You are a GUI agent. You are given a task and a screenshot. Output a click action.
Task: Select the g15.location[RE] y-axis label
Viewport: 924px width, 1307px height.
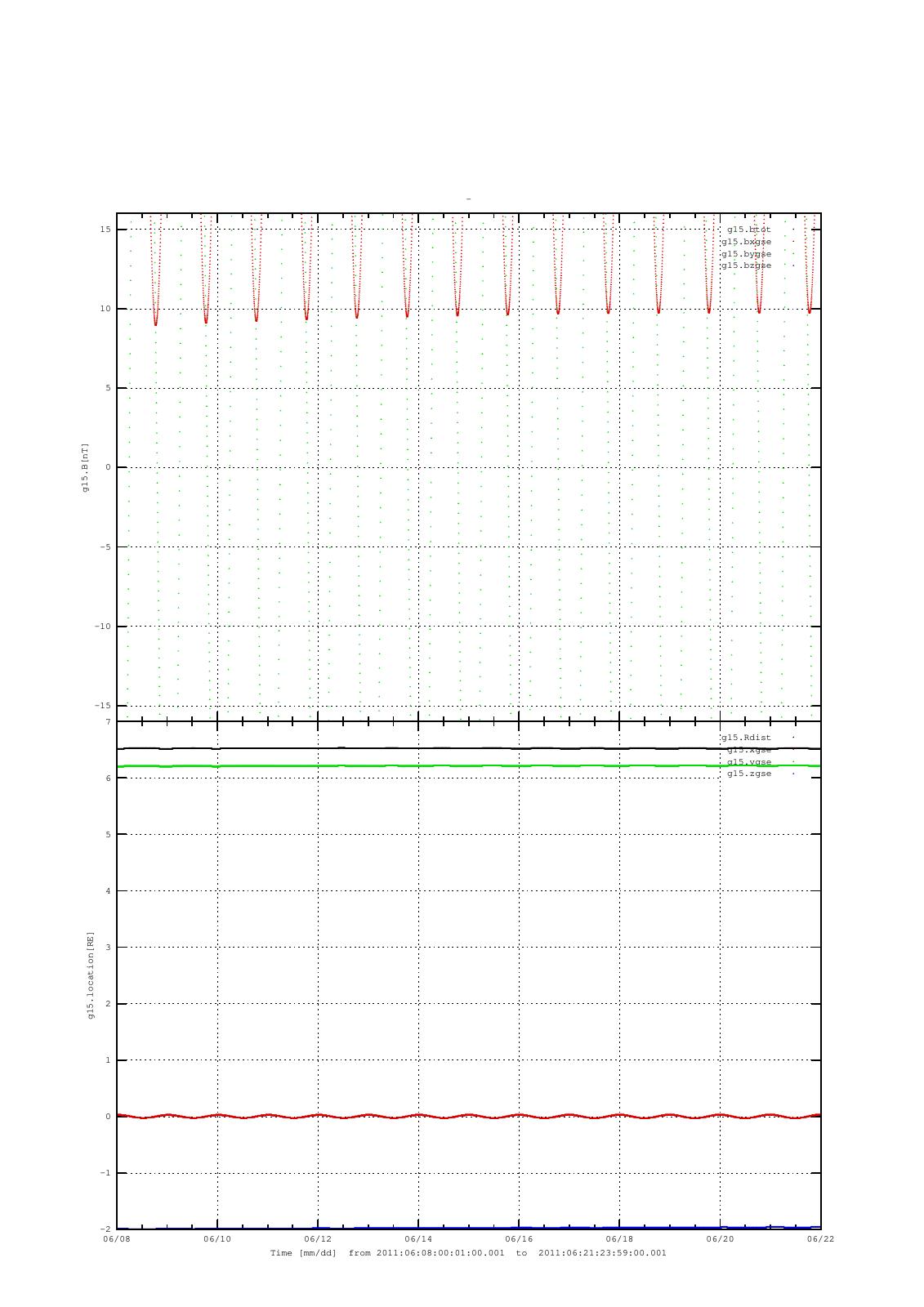coord(91,975)
